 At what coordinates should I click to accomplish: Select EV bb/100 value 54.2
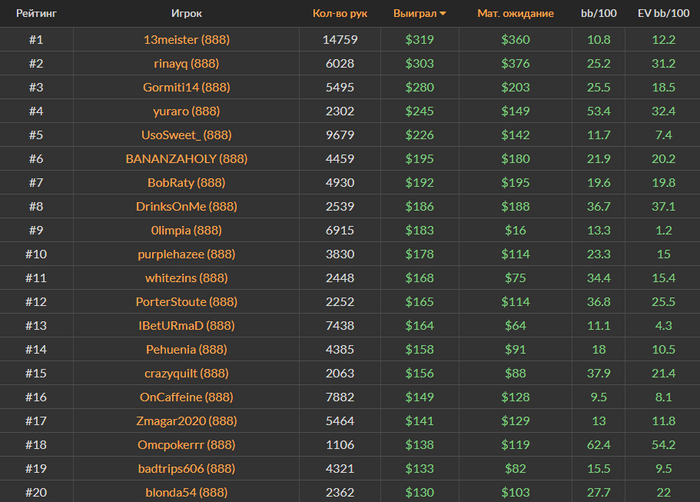pos(663,444)
